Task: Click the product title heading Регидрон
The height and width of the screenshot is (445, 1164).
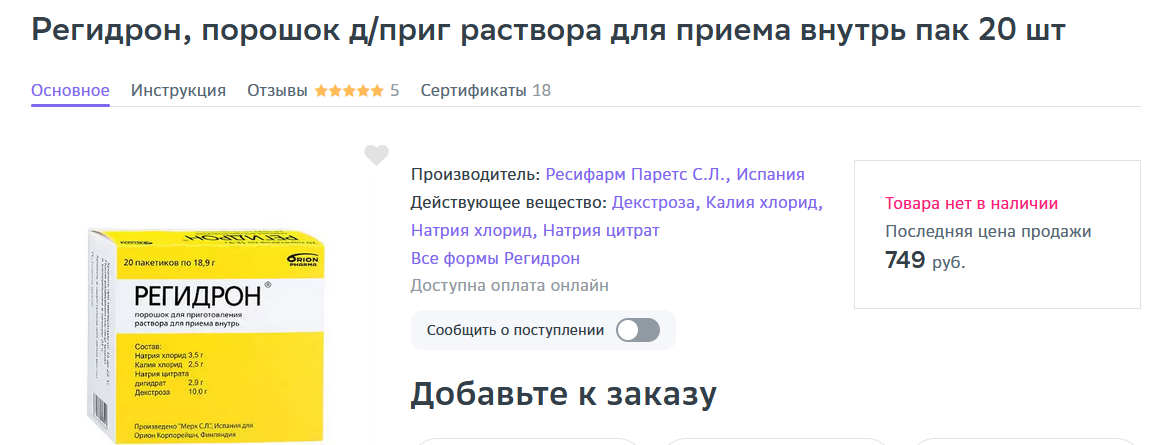Action: 548,30
